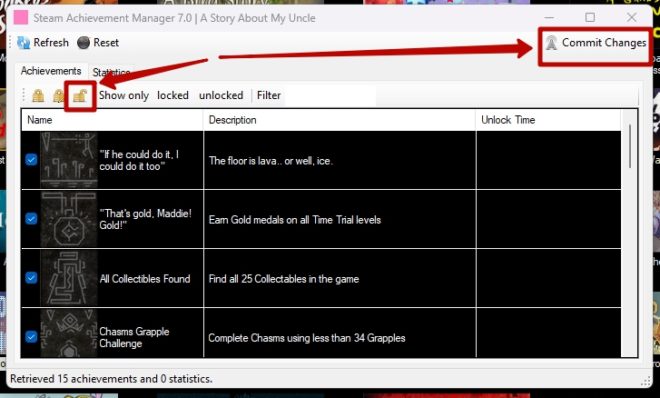Click the Refresh toolbar button
Screen dimensions: 660x398
pyautogui.click(x=43, y=42)
